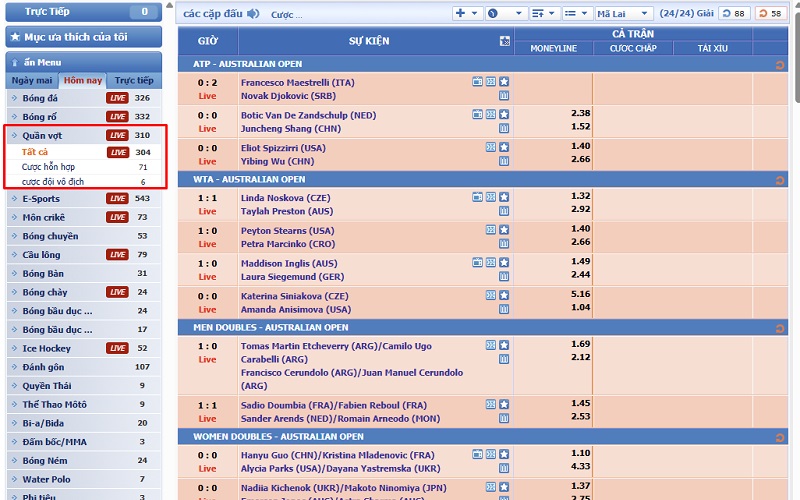This screenshot has width=800, height=500.
Task: Click the speaker icon beside các cặp đấu
Action: pyautogui.click(x=253, y=14)
